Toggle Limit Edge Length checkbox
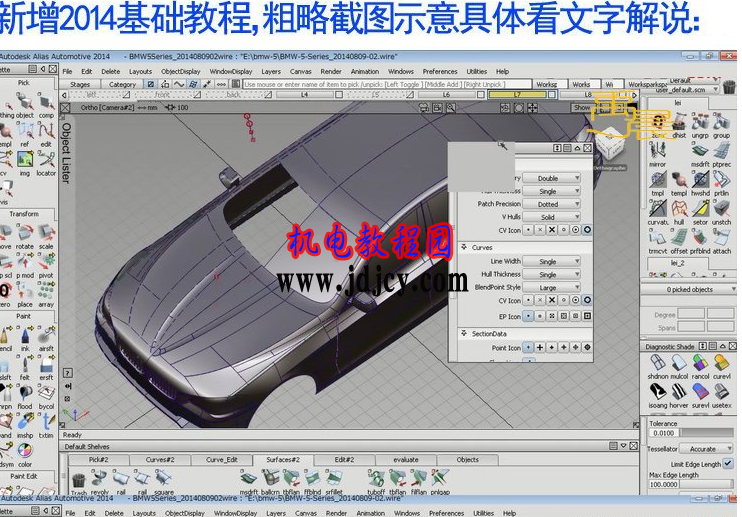The height and width of the screenshot is (517, 742). point(728,464)
